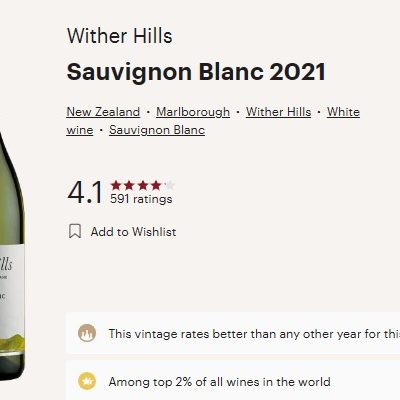
Task: Click the second red rating star
Action: [129, 185]
